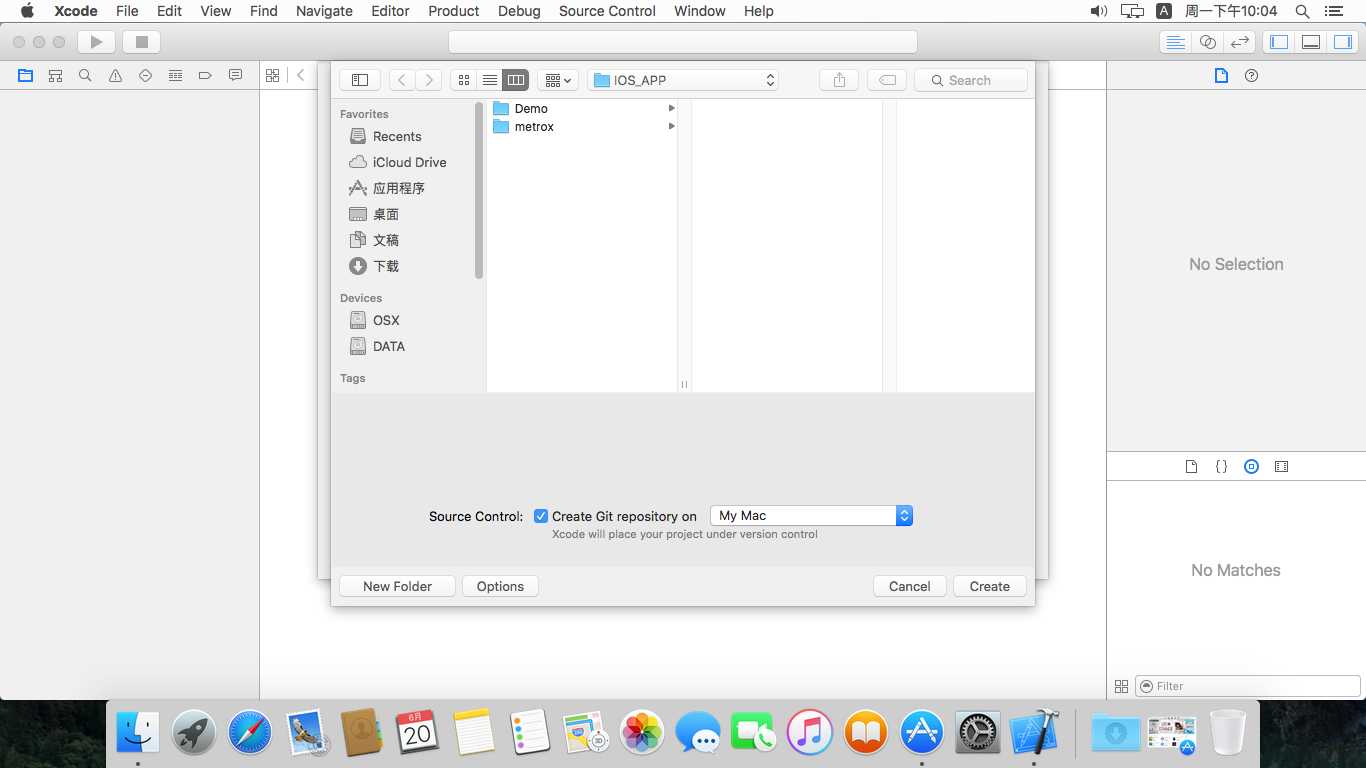Click the Cancel button
Screen dimensions: 1366x768
tap(910, 586)
